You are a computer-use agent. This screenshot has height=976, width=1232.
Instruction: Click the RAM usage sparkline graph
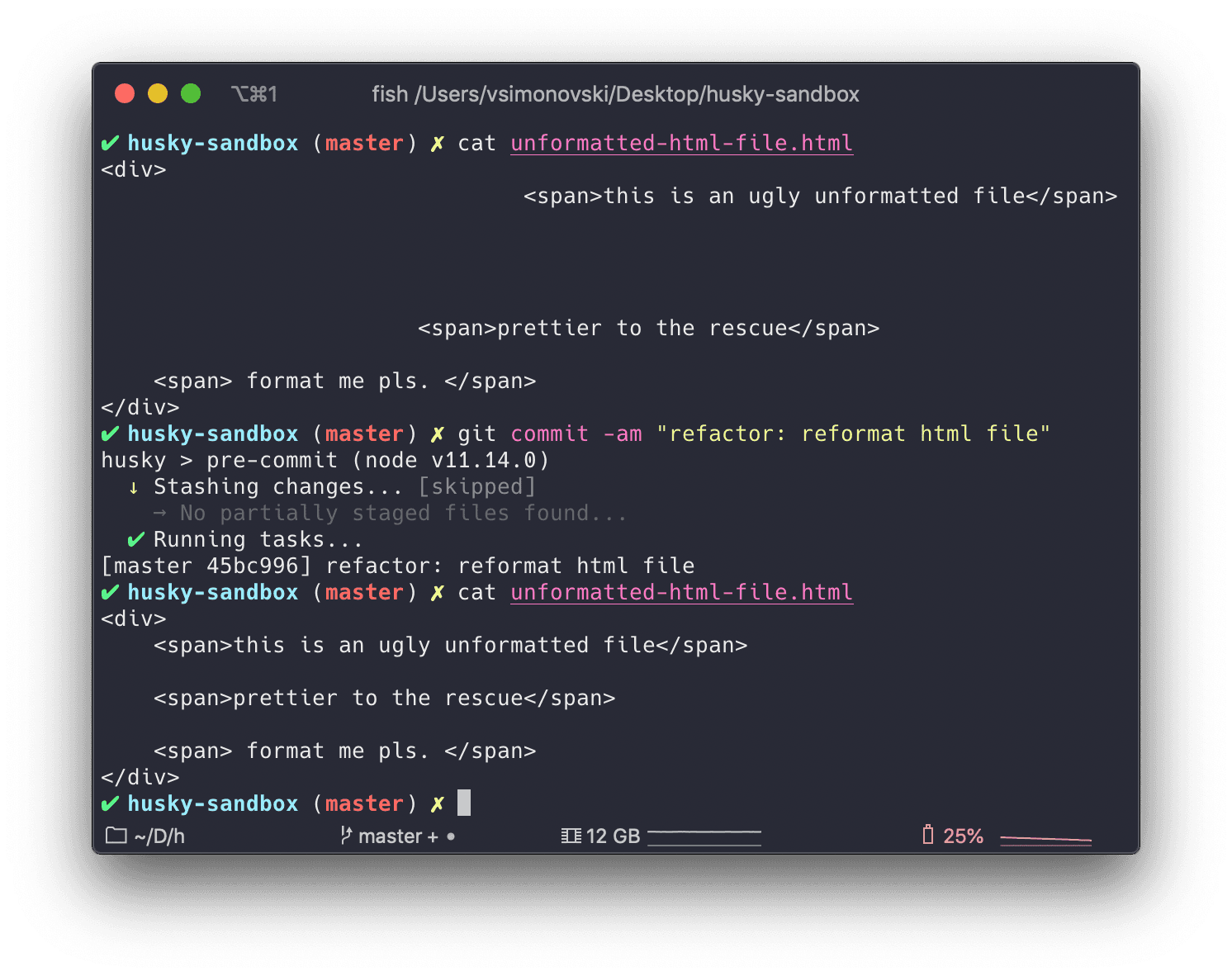[x=704, y=836]
